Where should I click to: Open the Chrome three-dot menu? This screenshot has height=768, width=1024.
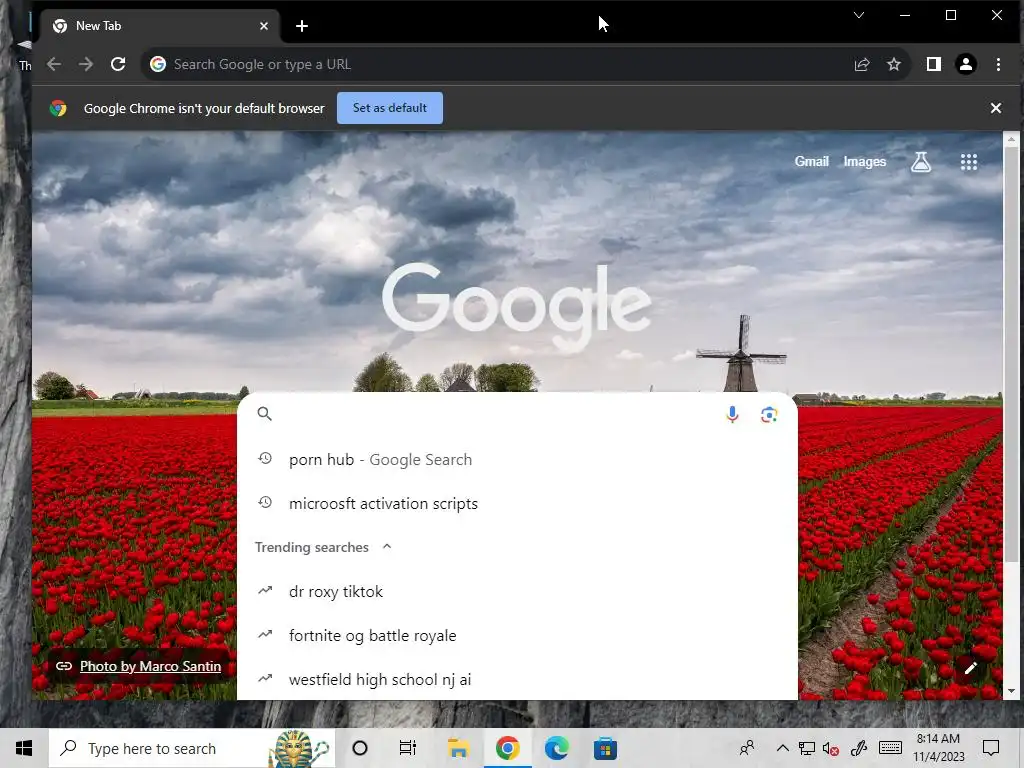tap(998, 64)
